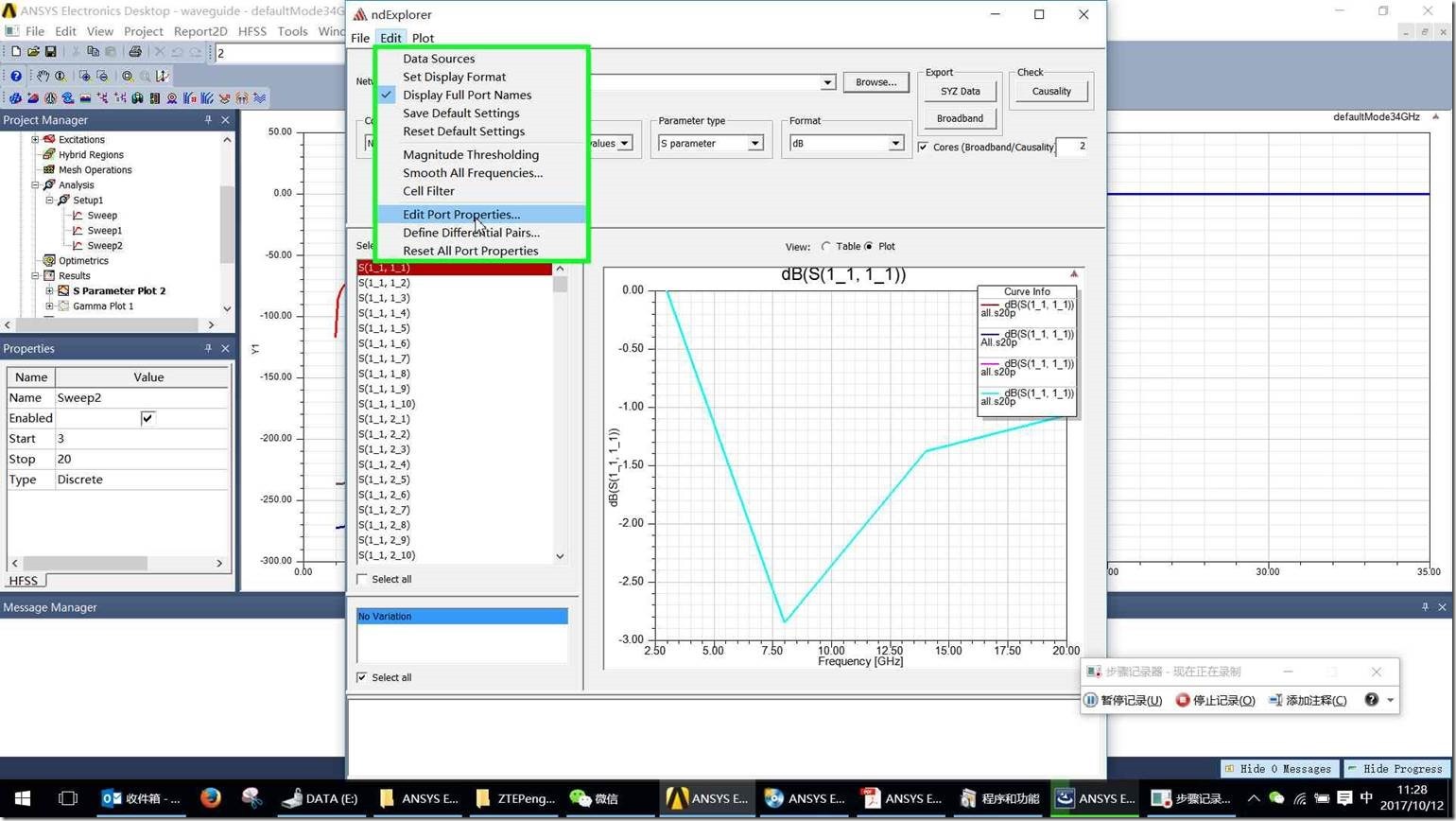Select the Pan hand tool
The width and height of the screenshot is (1456, 821).
click(x=43, y=76)
